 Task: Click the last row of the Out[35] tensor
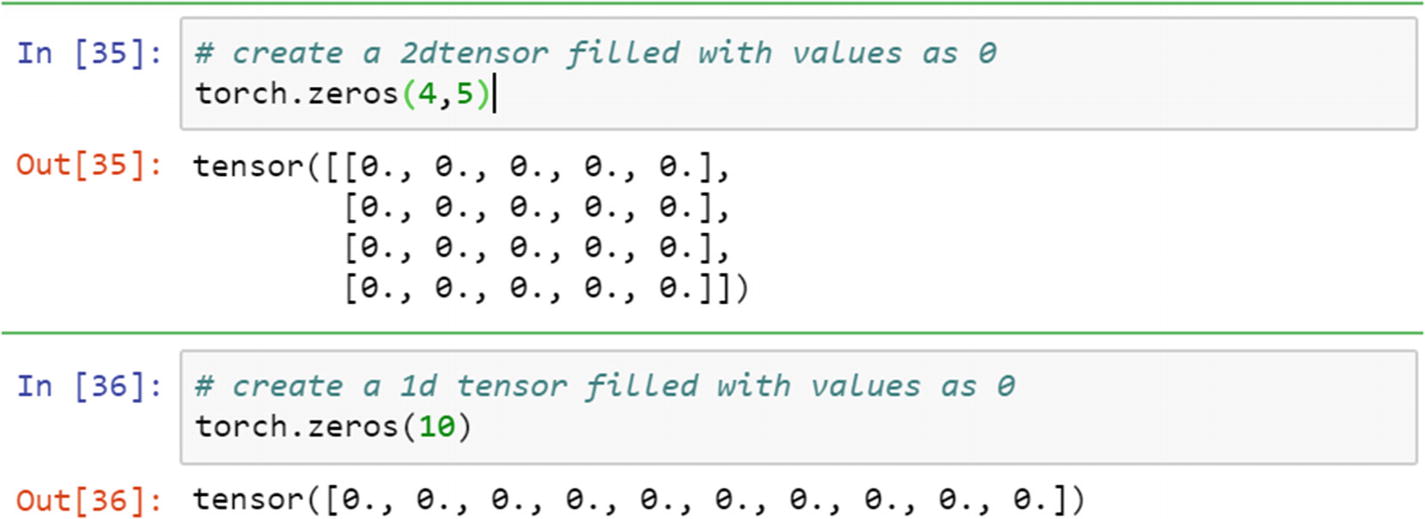(546, 289)
